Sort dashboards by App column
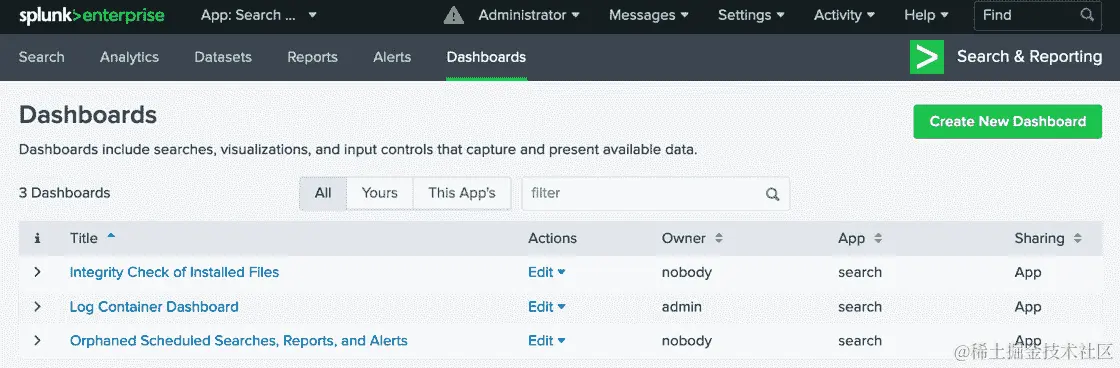 (859, 239)
